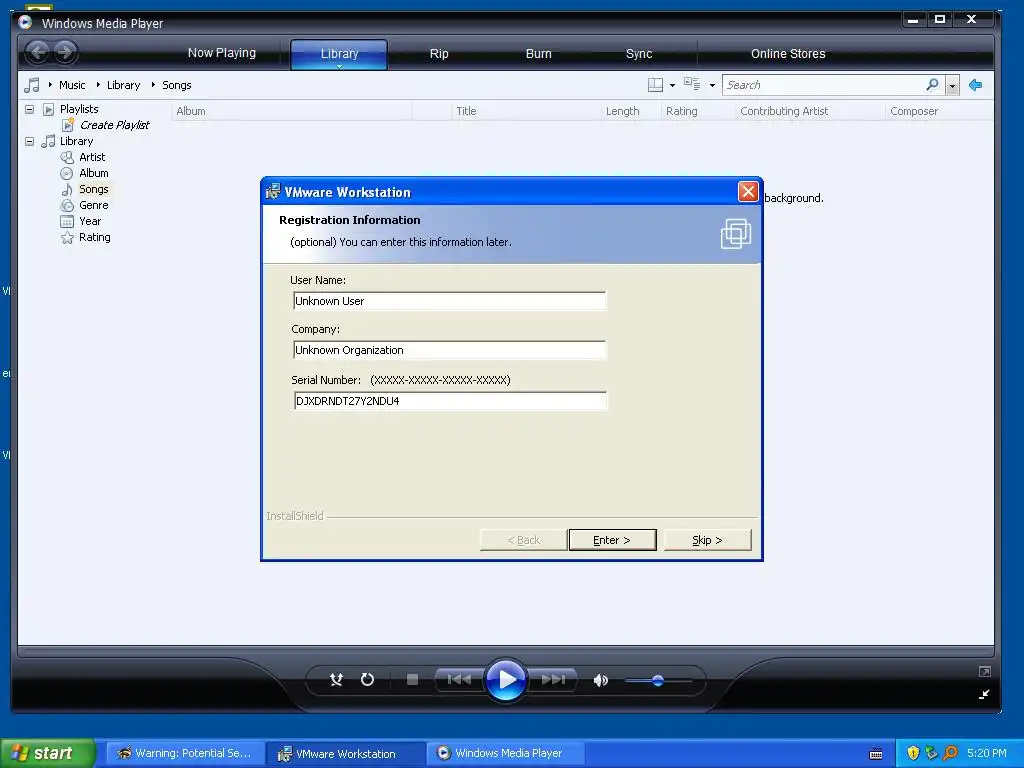
Task: Close the VMware Workstation dialog
Action: (x=748, y=192)
